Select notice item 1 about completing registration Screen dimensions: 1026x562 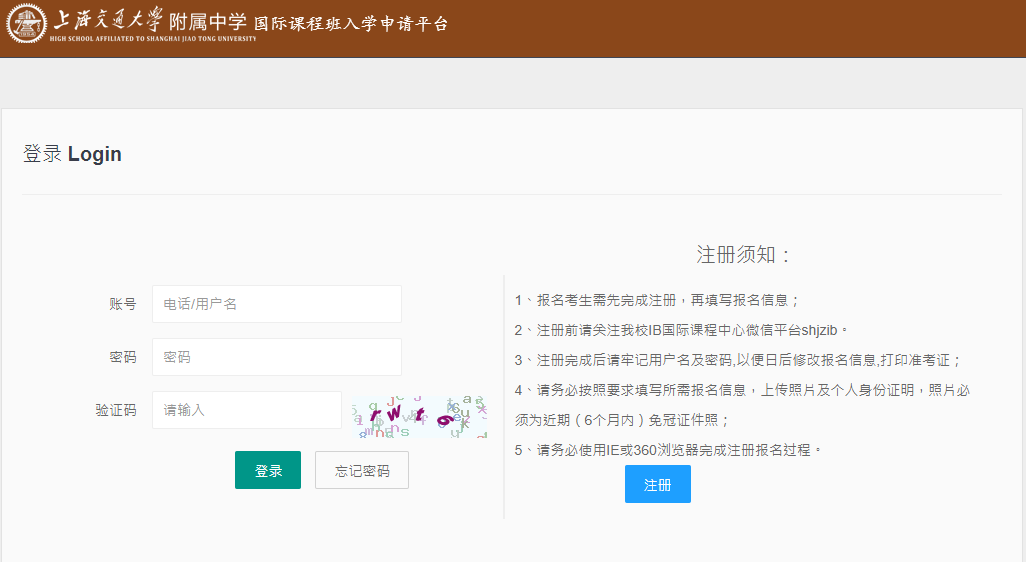[657, 300]
